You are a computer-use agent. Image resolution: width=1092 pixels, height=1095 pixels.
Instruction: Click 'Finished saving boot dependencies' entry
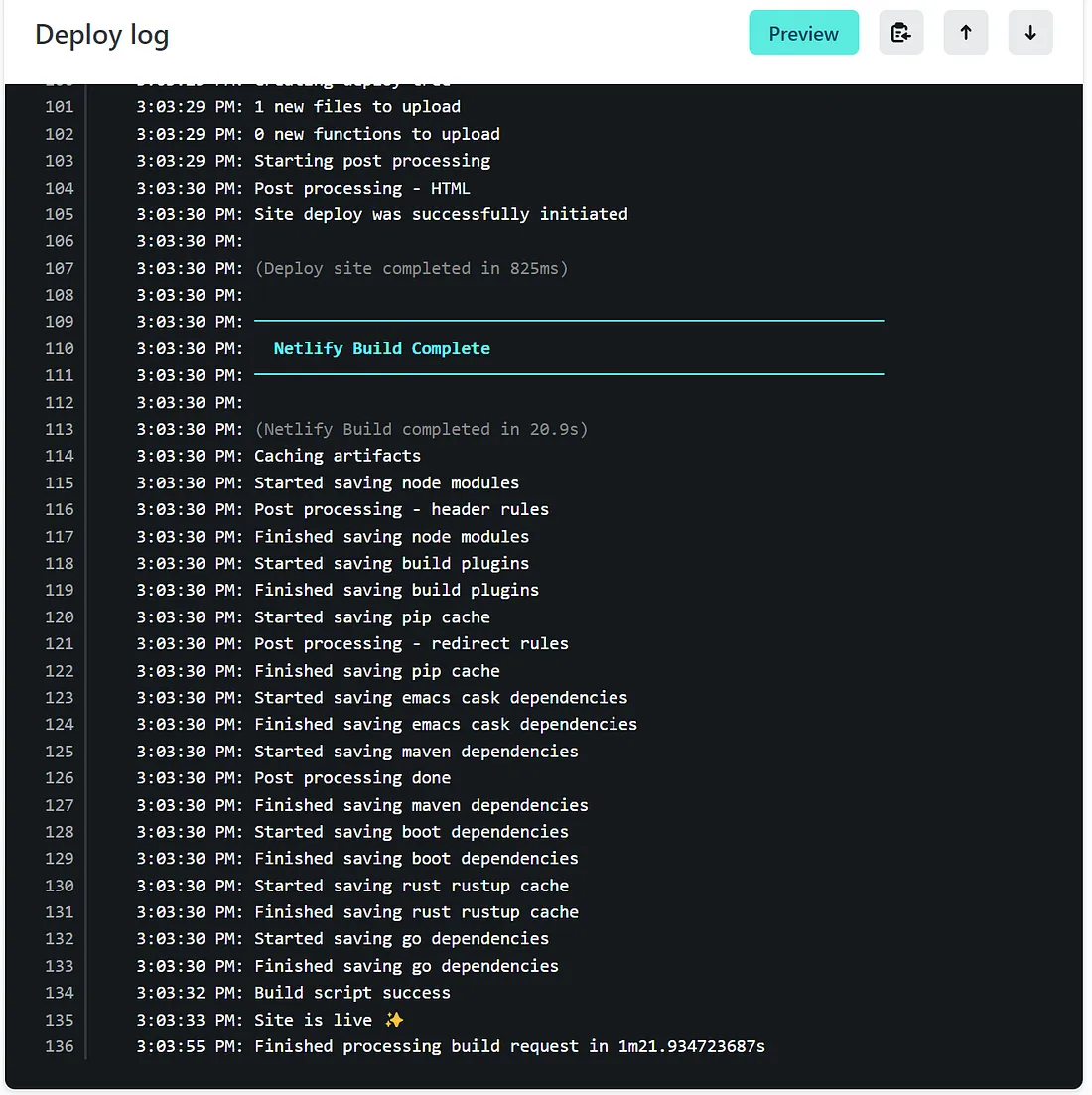pyautogui.click(x=416, y=858)
